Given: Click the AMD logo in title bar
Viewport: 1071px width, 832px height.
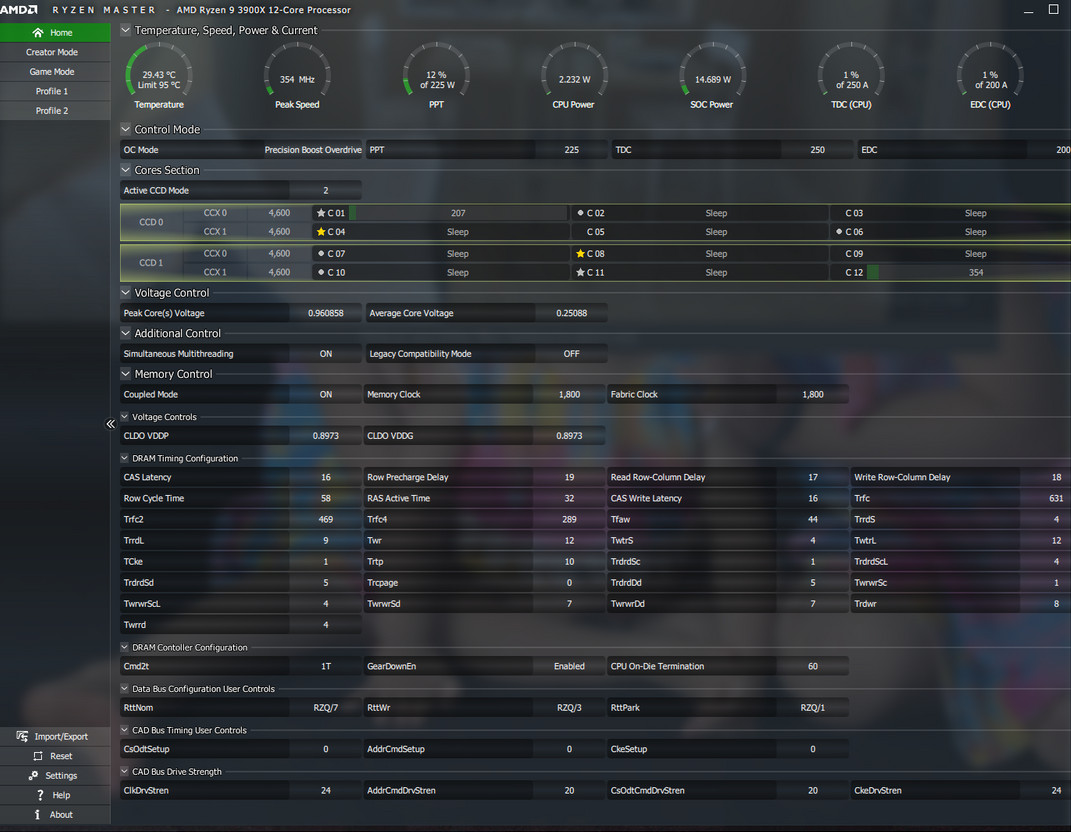Looking at the screenshot, I should pos(19,10).
